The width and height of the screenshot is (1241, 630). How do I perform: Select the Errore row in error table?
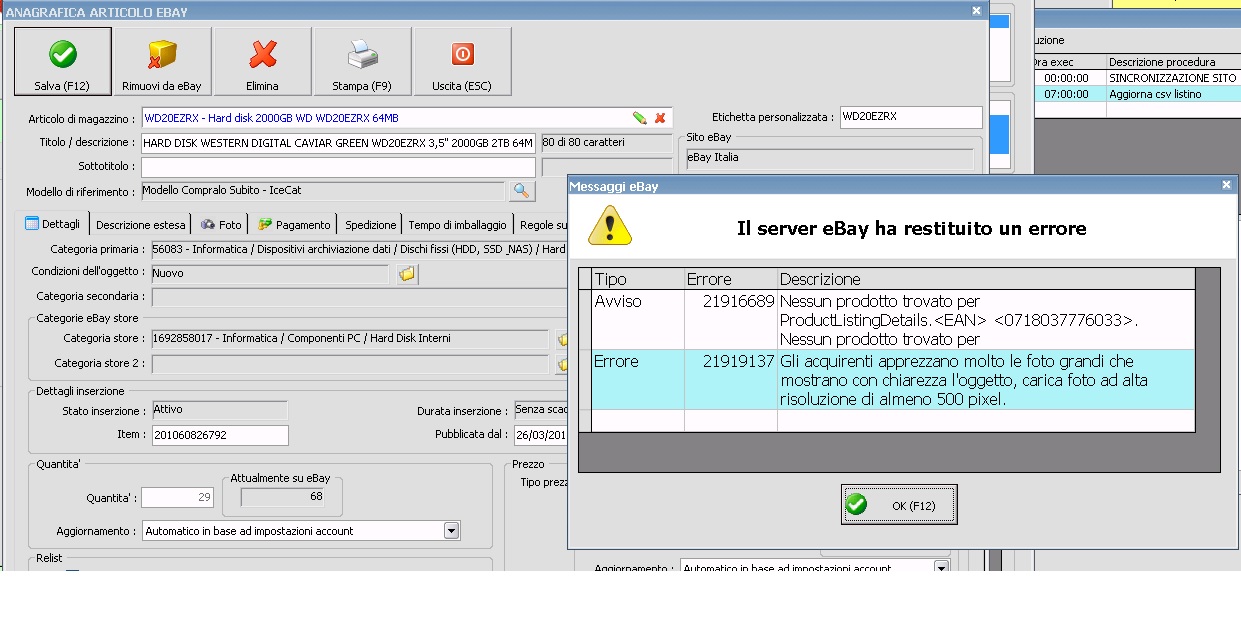point(887,380)
